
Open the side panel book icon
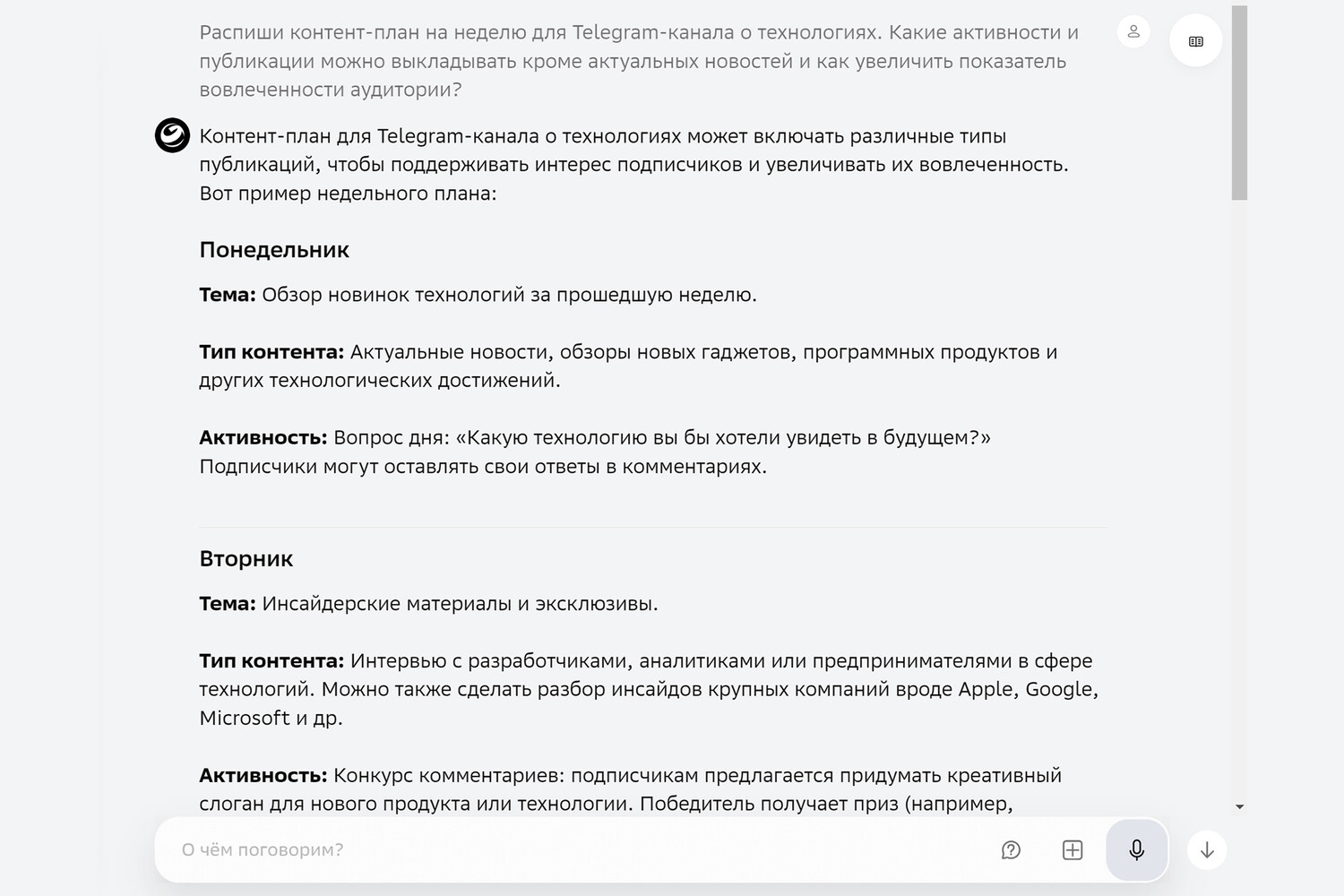click(x=1196, y=41)
